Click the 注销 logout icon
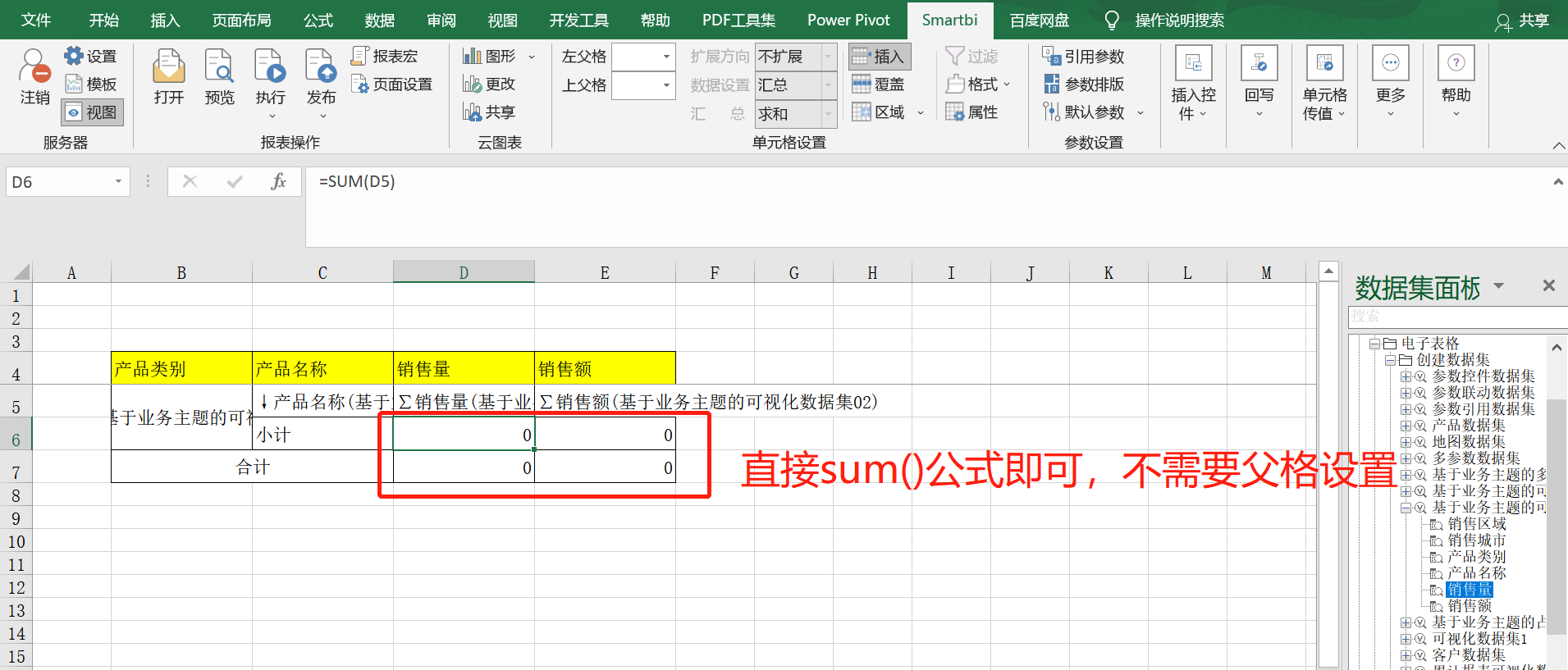 (x=34, y=66)
